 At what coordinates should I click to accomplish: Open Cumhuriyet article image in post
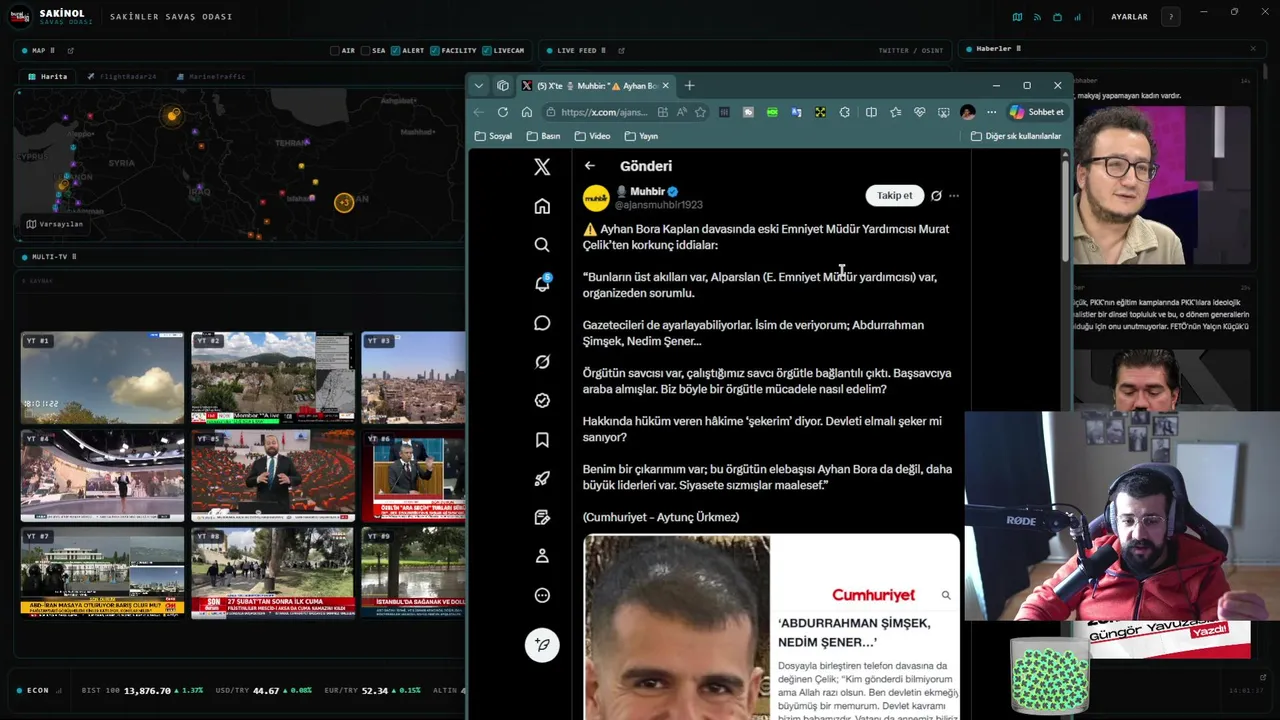click(x=771, y=627)
